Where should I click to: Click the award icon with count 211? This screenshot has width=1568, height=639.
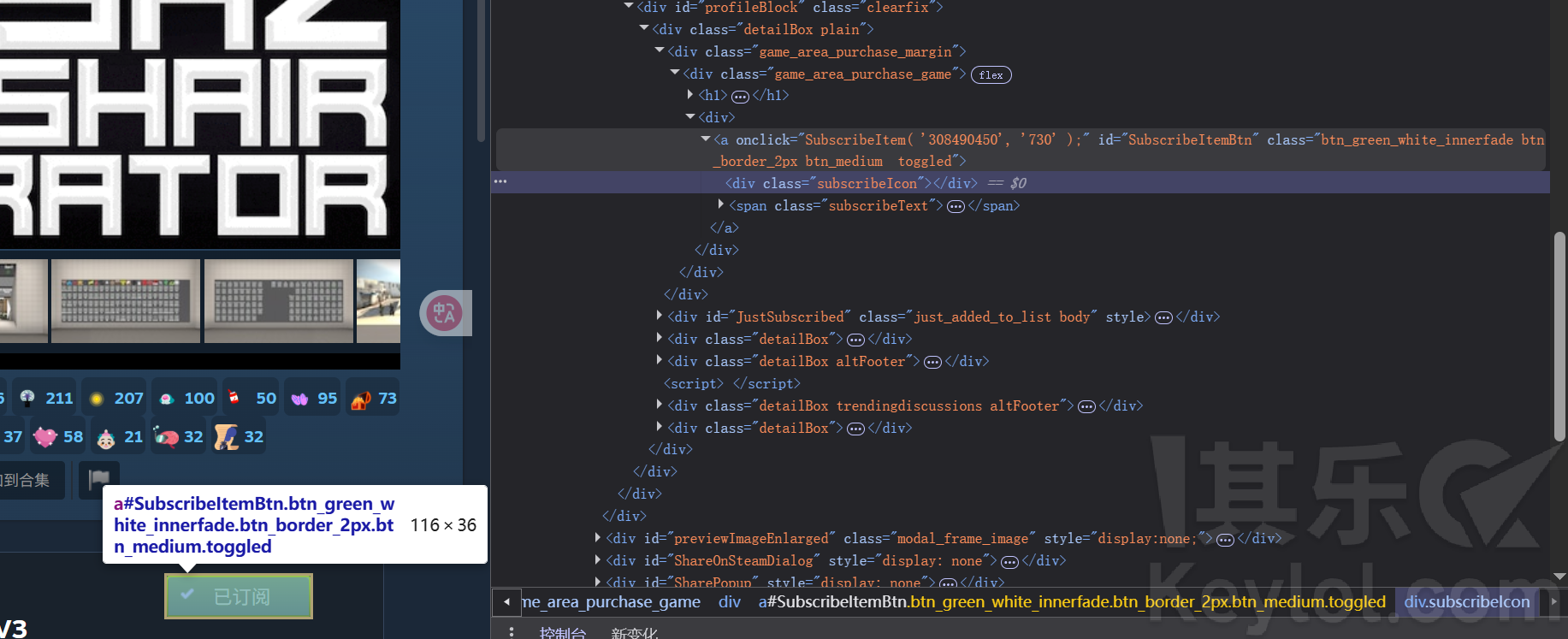point(46,398)
